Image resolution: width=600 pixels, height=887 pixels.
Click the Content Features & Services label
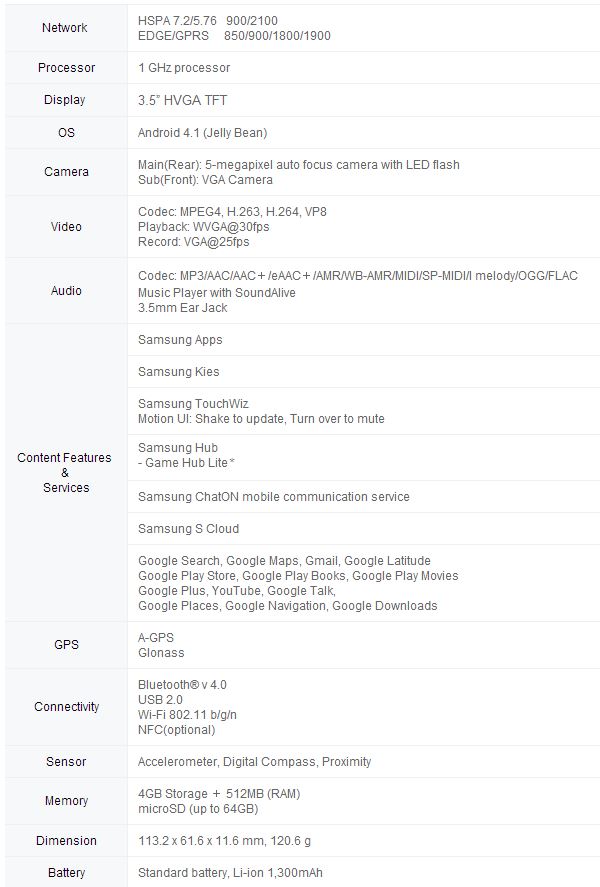click(65, 473)
